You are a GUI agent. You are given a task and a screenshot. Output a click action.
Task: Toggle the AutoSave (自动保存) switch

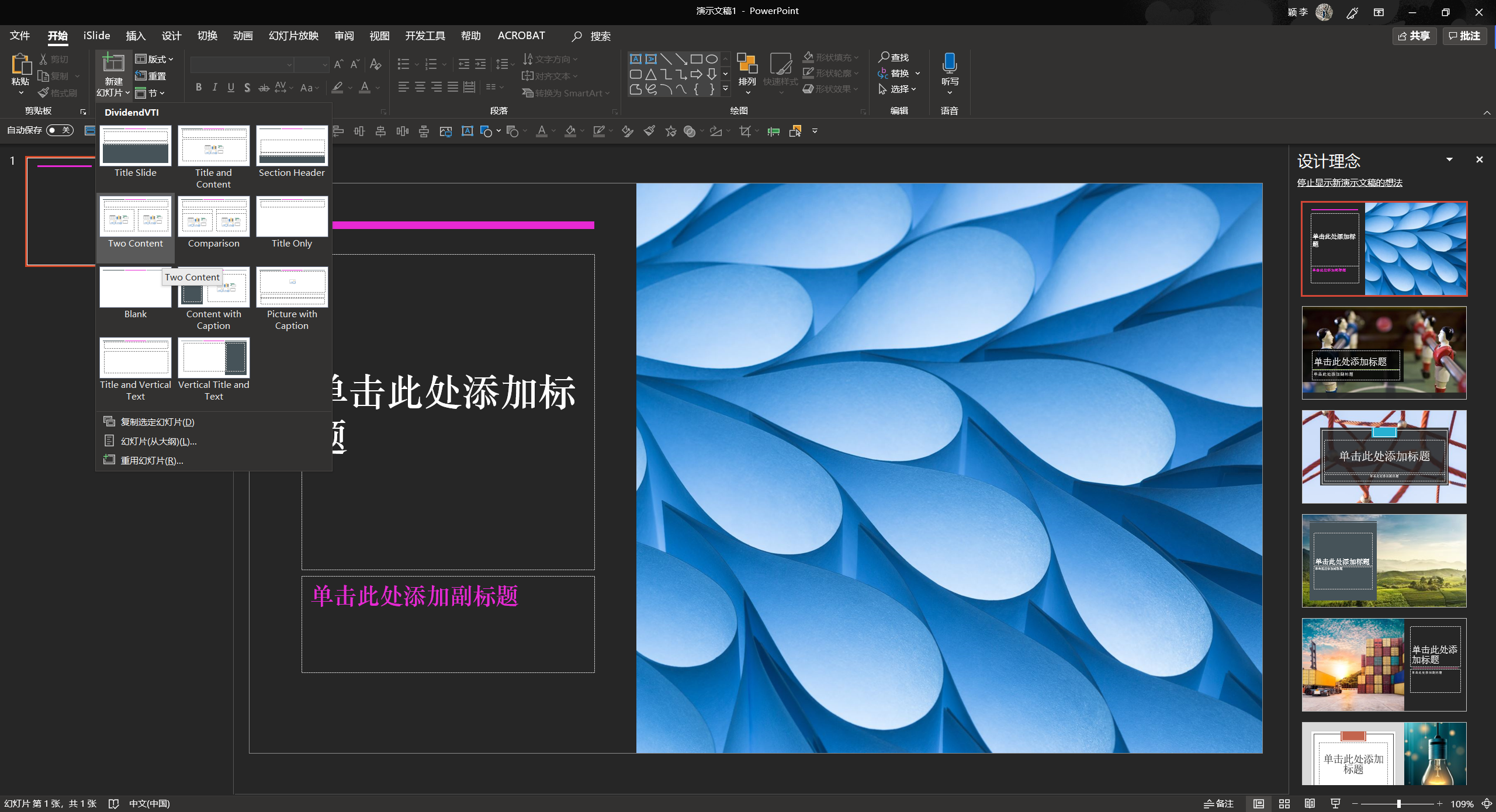tap(60, 130)
